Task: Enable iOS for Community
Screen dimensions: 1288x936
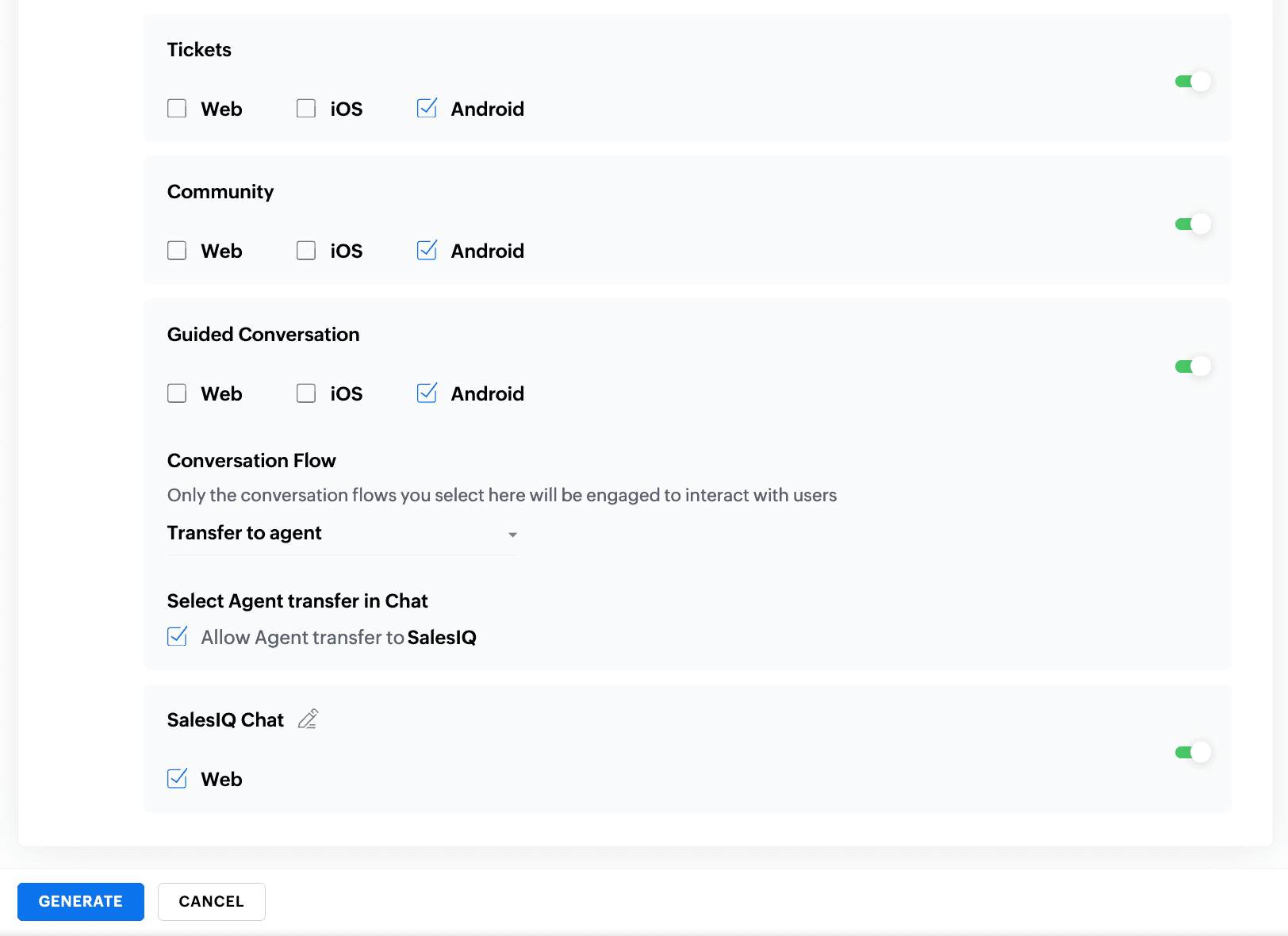Action: [x=306, y=251]
